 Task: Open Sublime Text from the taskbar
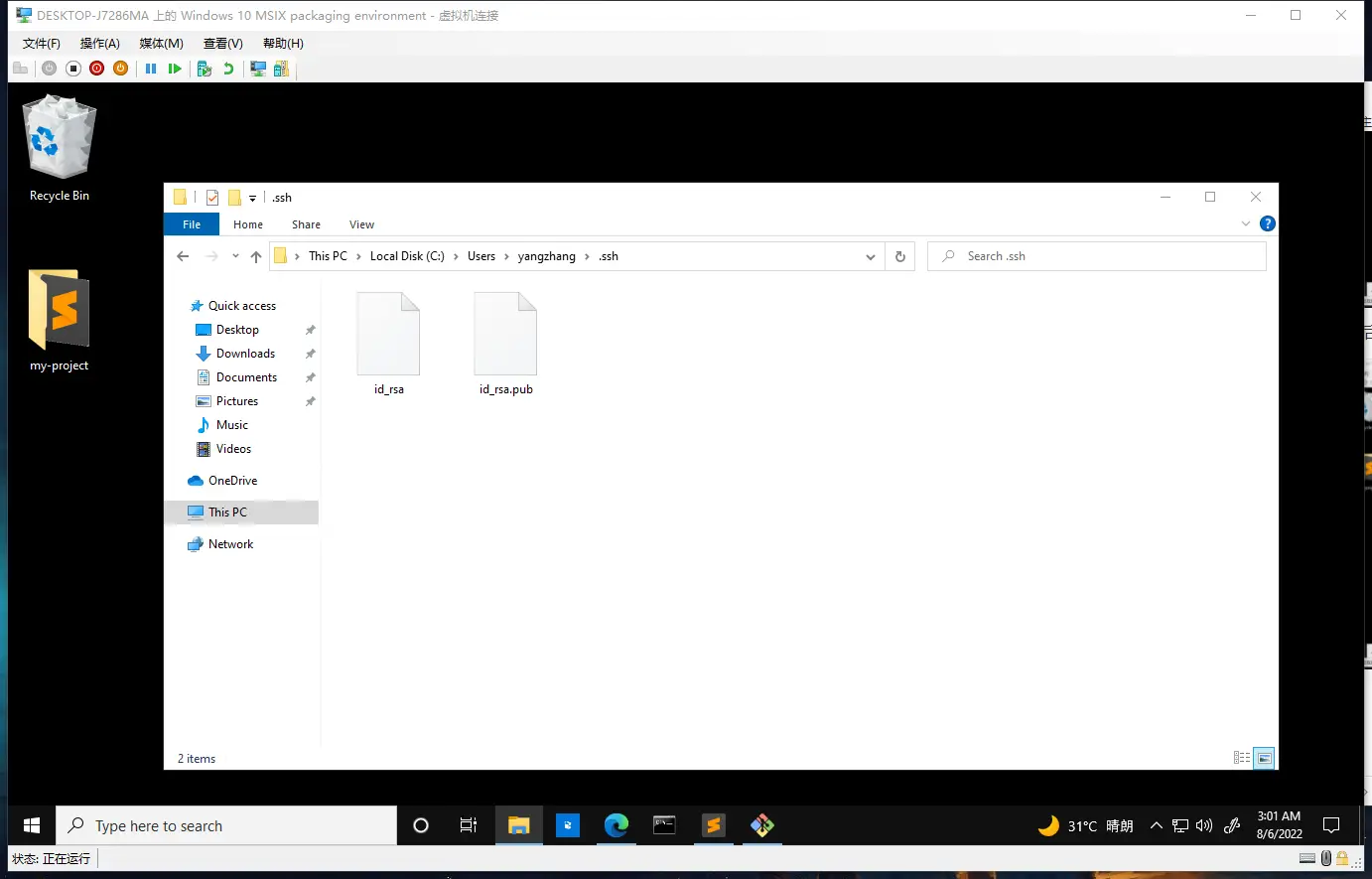click(713, 825)
